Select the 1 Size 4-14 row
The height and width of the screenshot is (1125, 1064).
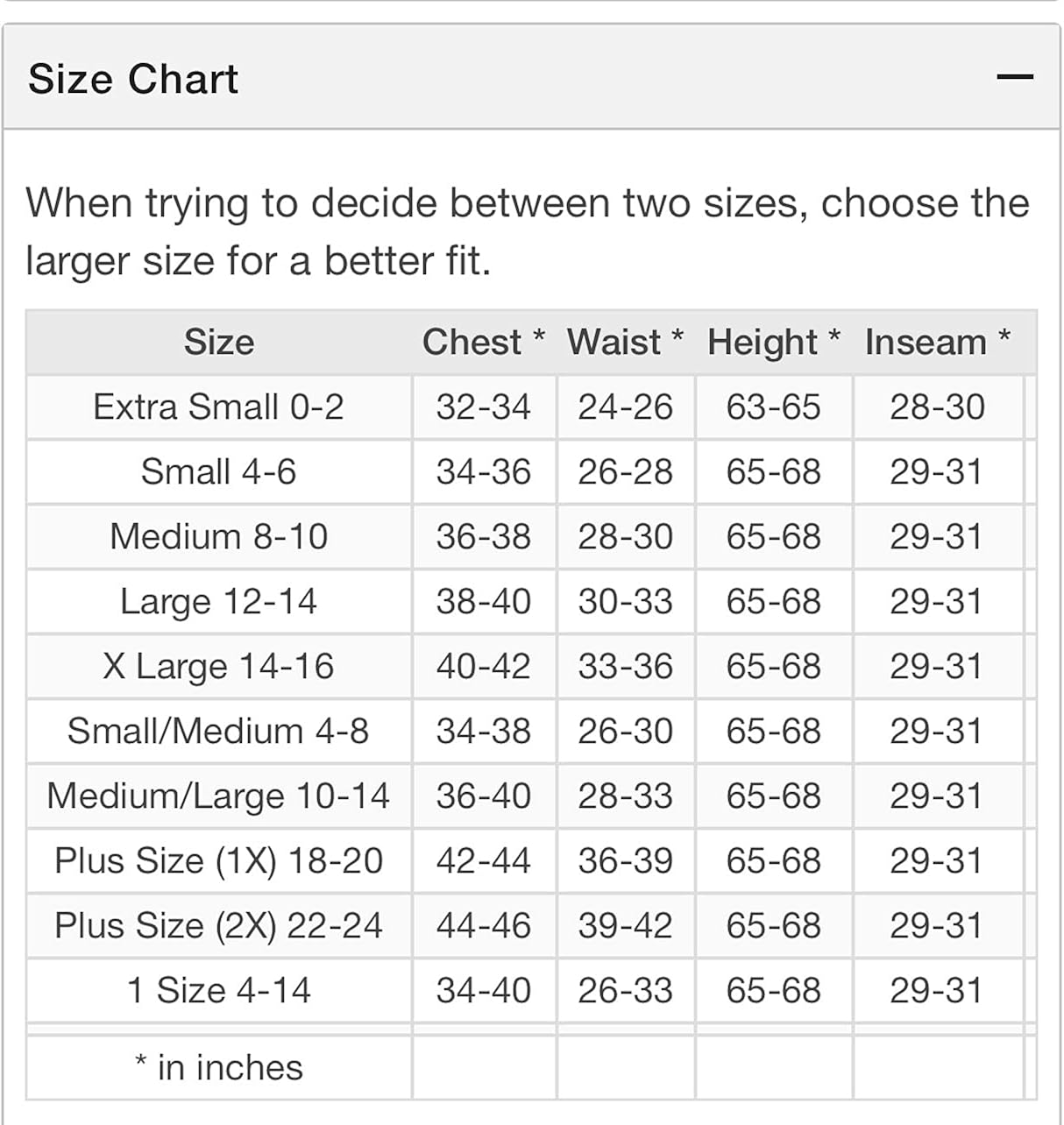(219, 991)
